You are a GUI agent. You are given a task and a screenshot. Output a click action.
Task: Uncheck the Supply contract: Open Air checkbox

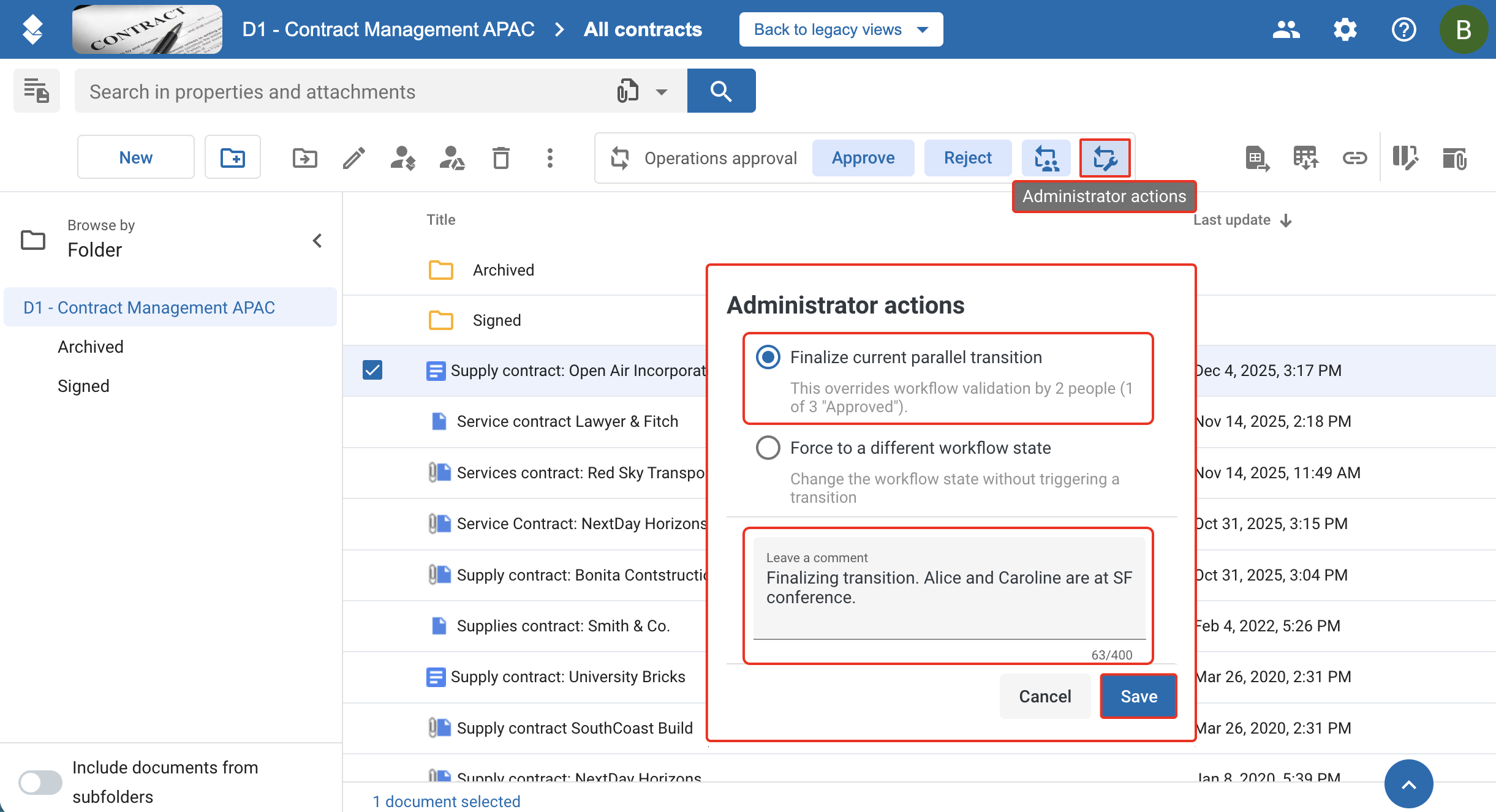(372, 370)
